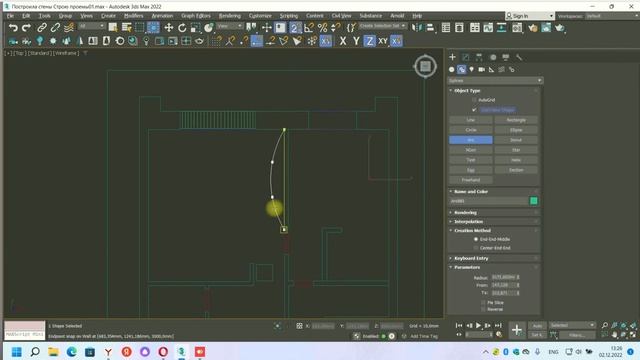Select the Link tool icon

tap(42, 28)
